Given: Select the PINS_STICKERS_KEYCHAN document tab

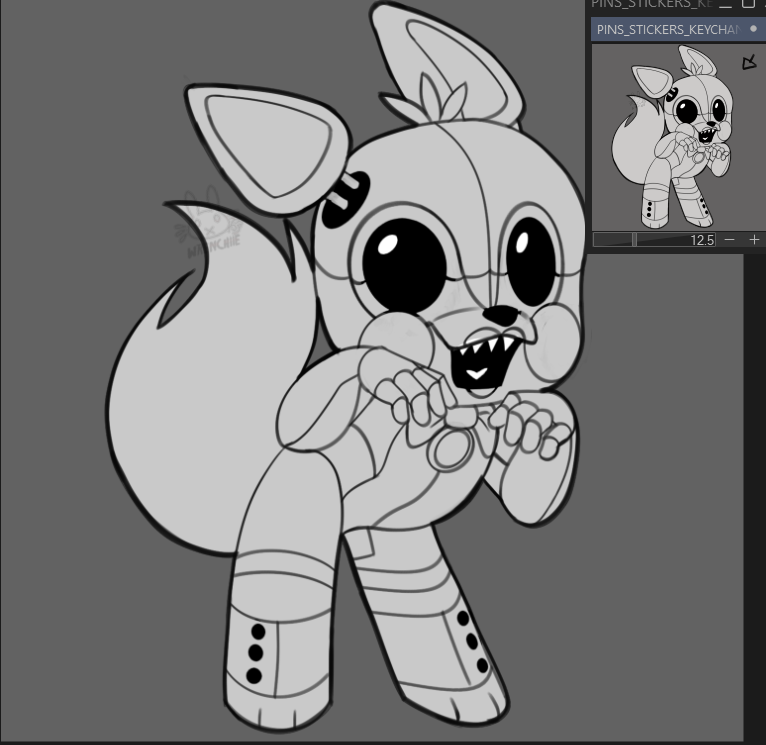Looking at the screenshot, I should [x=678, y=29].
